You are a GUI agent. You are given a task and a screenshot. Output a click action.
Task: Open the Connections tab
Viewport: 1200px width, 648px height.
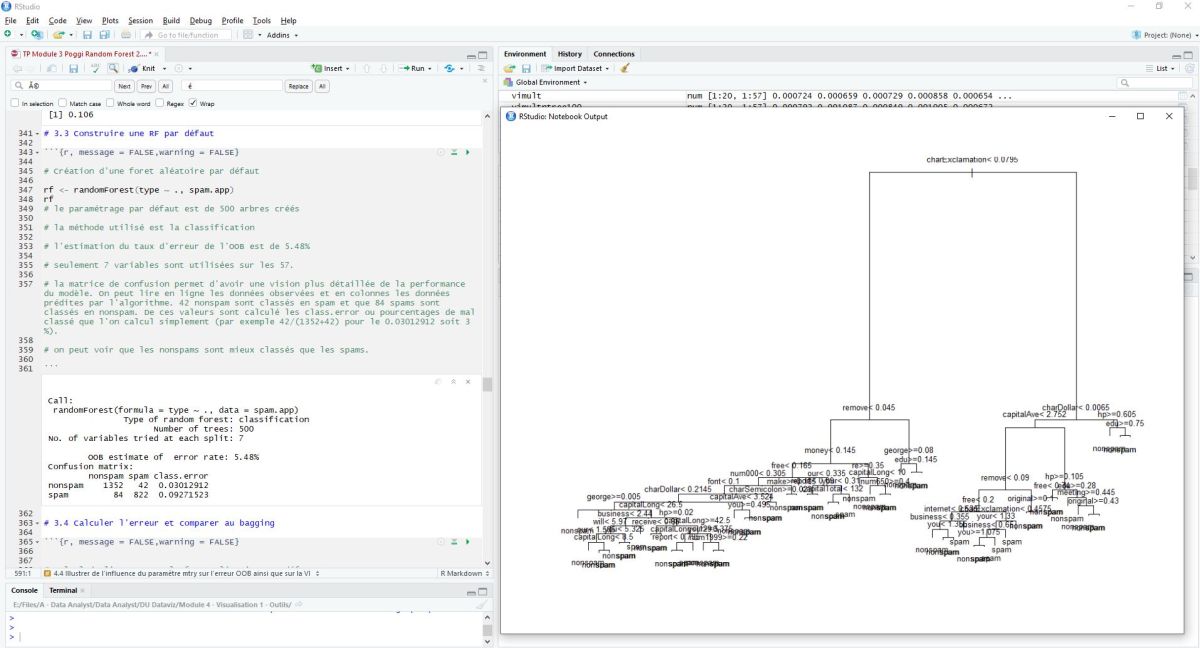614,54
